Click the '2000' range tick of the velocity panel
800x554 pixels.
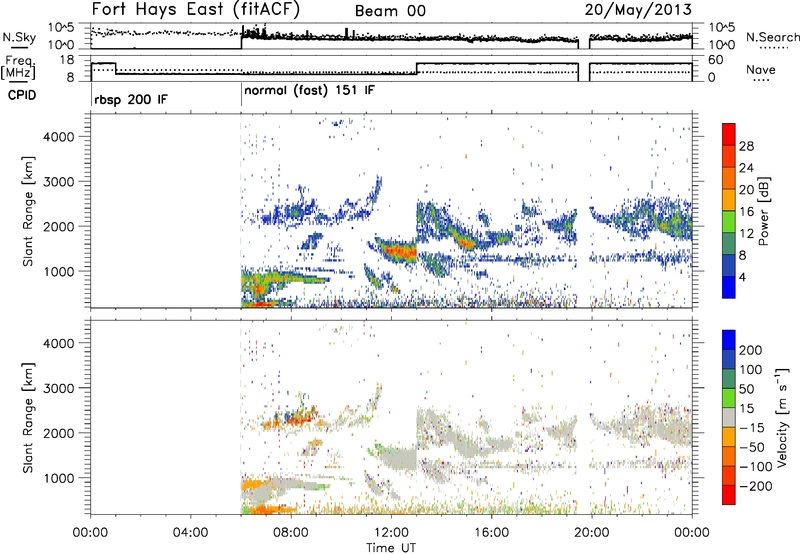pyautogui.click(x=59, y=433)
